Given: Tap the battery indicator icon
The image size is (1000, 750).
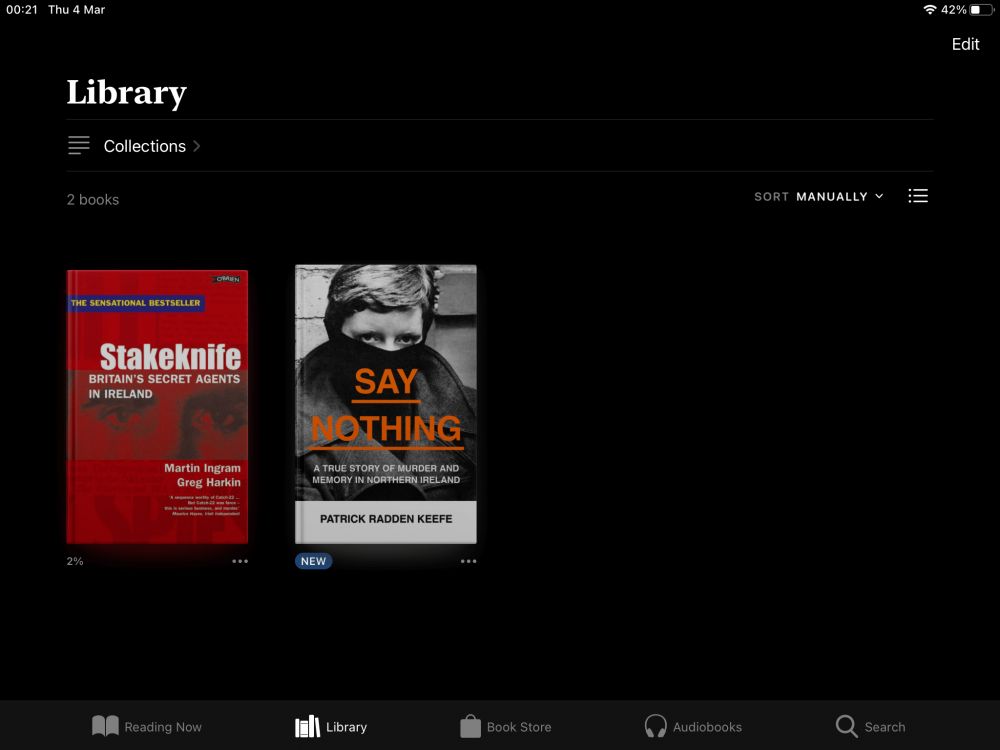Looking at the screenshot, I should click(982, 10).
